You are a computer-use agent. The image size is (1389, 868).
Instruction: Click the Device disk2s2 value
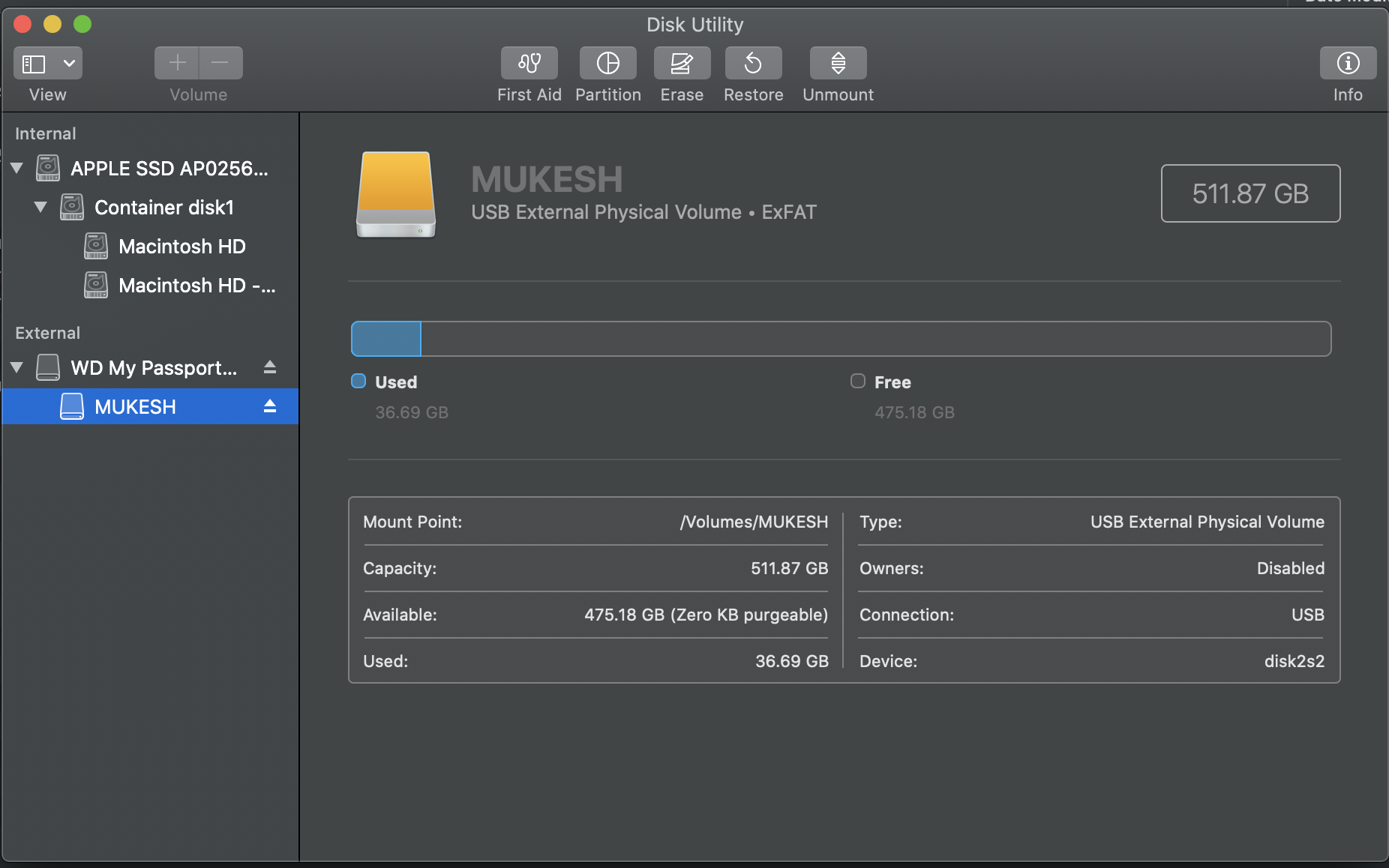1294,661
